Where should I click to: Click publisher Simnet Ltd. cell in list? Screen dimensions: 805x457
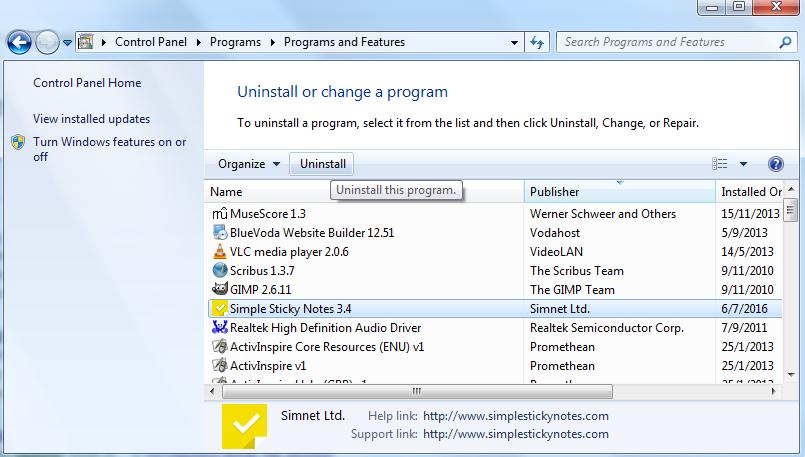(560, 309)
